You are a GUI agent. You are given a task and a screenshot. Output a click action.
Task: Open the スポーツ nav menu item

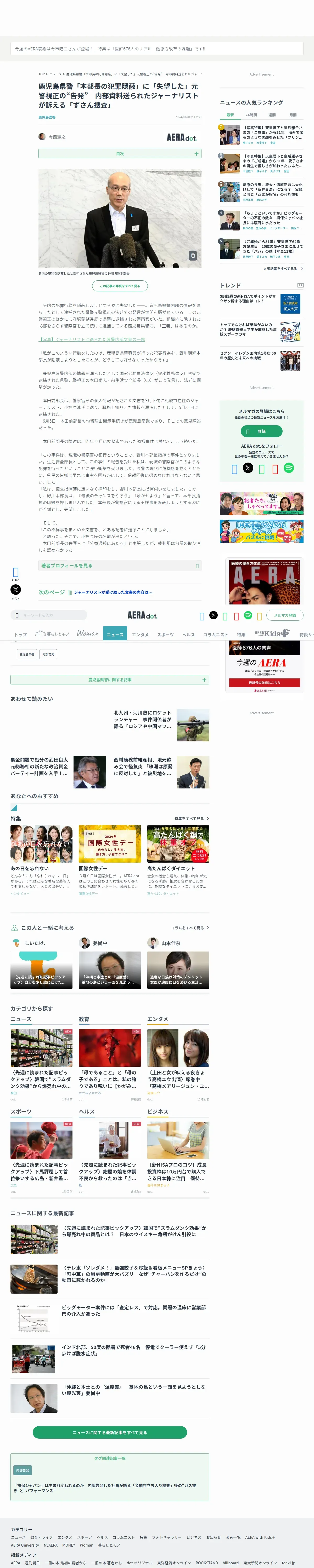(165, 634)
